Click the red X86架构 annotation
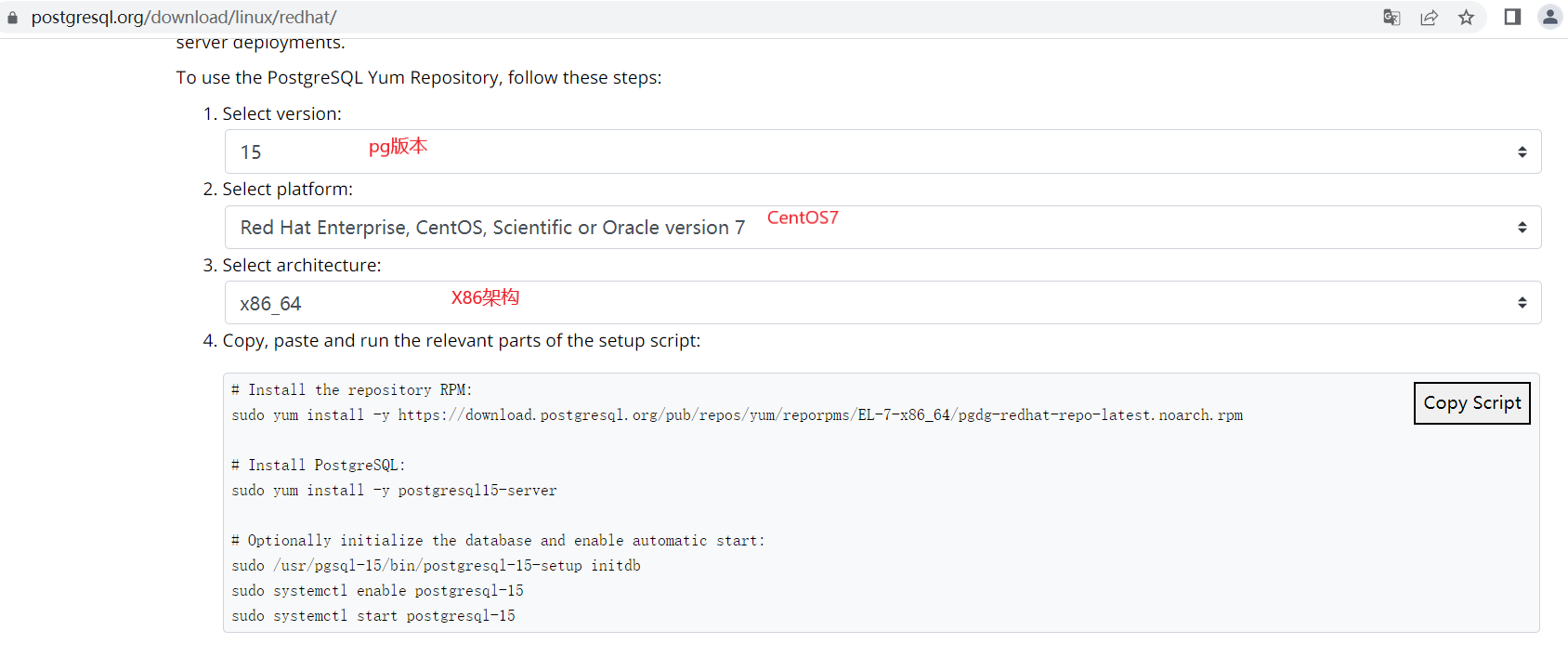Screen dimensions: 1568x657 tap(485, 297)
